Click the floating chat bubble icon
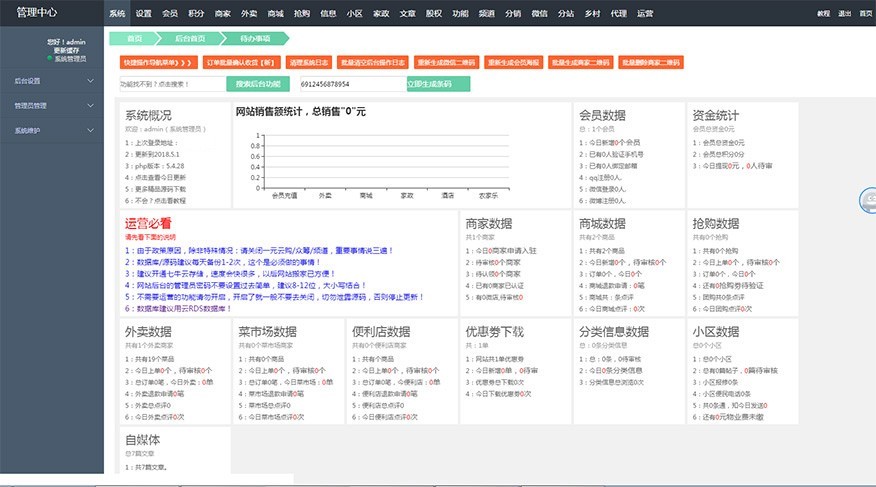This screenshot has width=876, height=487. (x=868, y=200)
